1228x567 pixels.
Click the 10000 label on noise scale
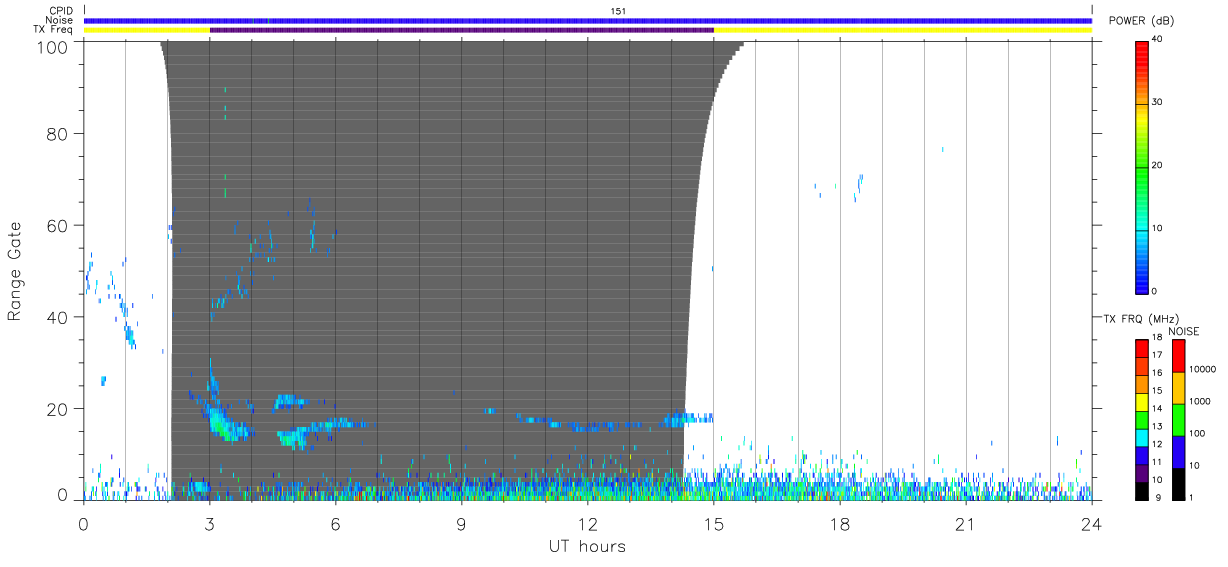click(x=1201, y=369)
